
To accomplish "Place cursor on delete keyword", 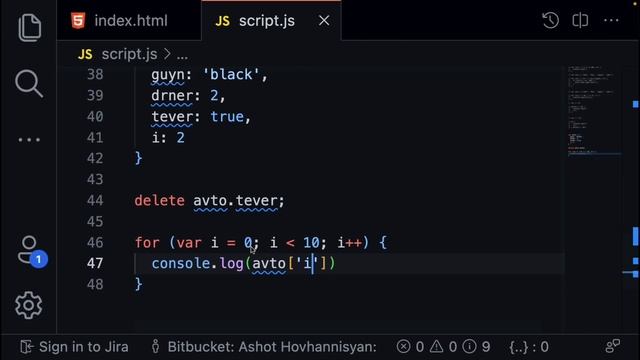I will (160, 200).
